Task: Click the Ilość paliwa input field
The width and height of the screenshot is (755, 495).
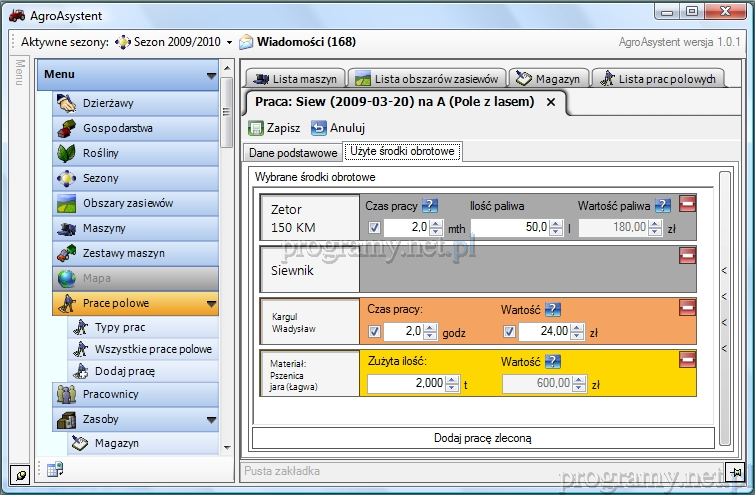Action: pos(509,227)
